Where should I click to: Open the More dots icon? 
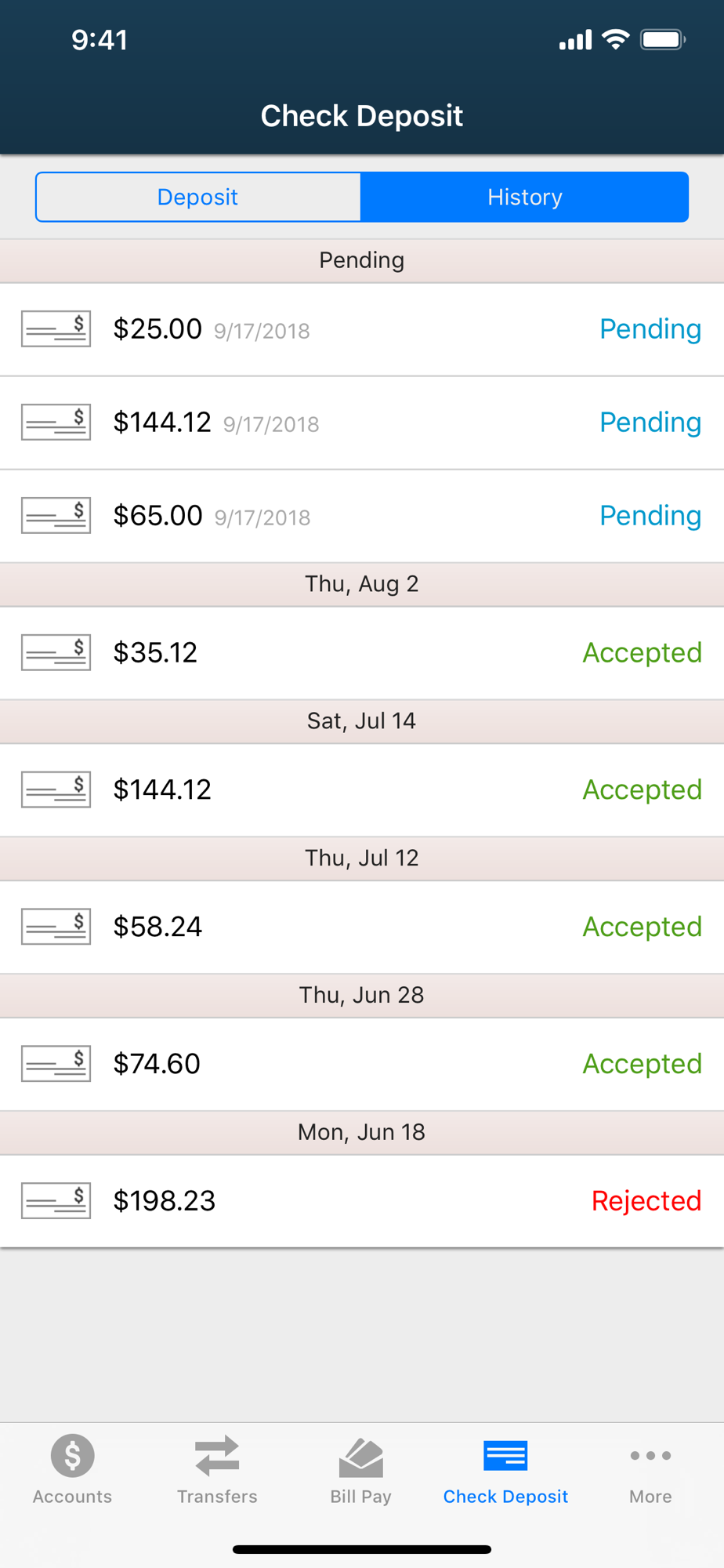(650, 1456)
